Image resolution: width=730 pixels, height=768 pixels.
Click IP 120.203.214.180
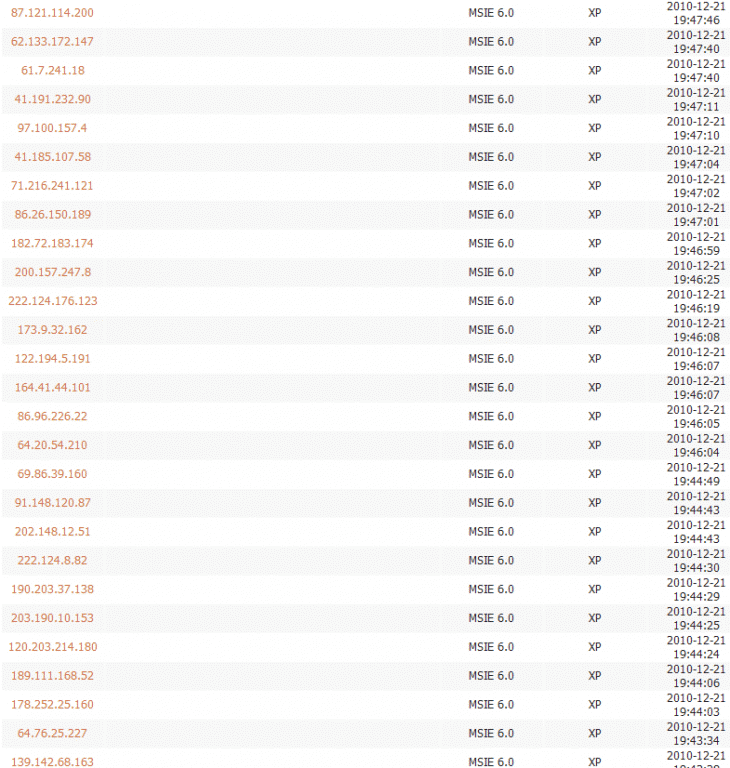point(52,647)
